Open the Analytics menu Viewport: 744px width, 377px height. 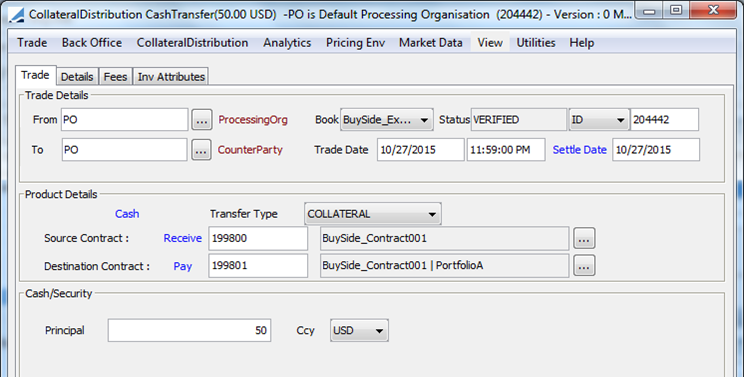(287, 43)
